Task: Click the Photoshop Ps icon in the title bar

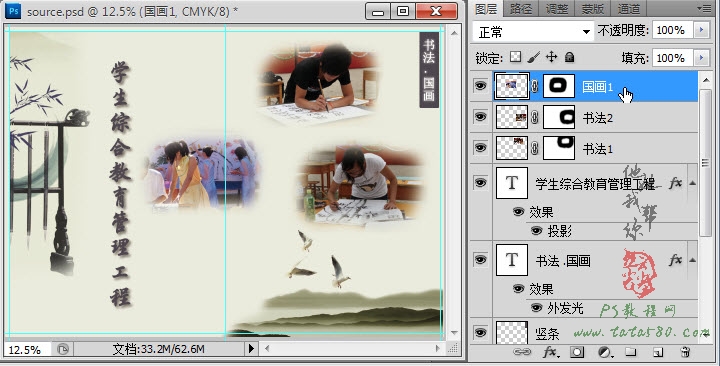Action: pyautogui.click(x=14, y=11)
